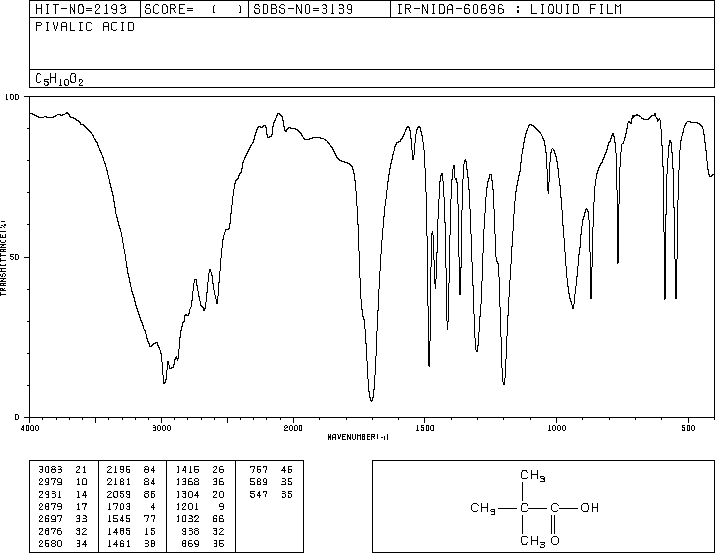Click the 3000 wavenumber axis label
This screenshot has height=553, width=715.
click(161, 428)
